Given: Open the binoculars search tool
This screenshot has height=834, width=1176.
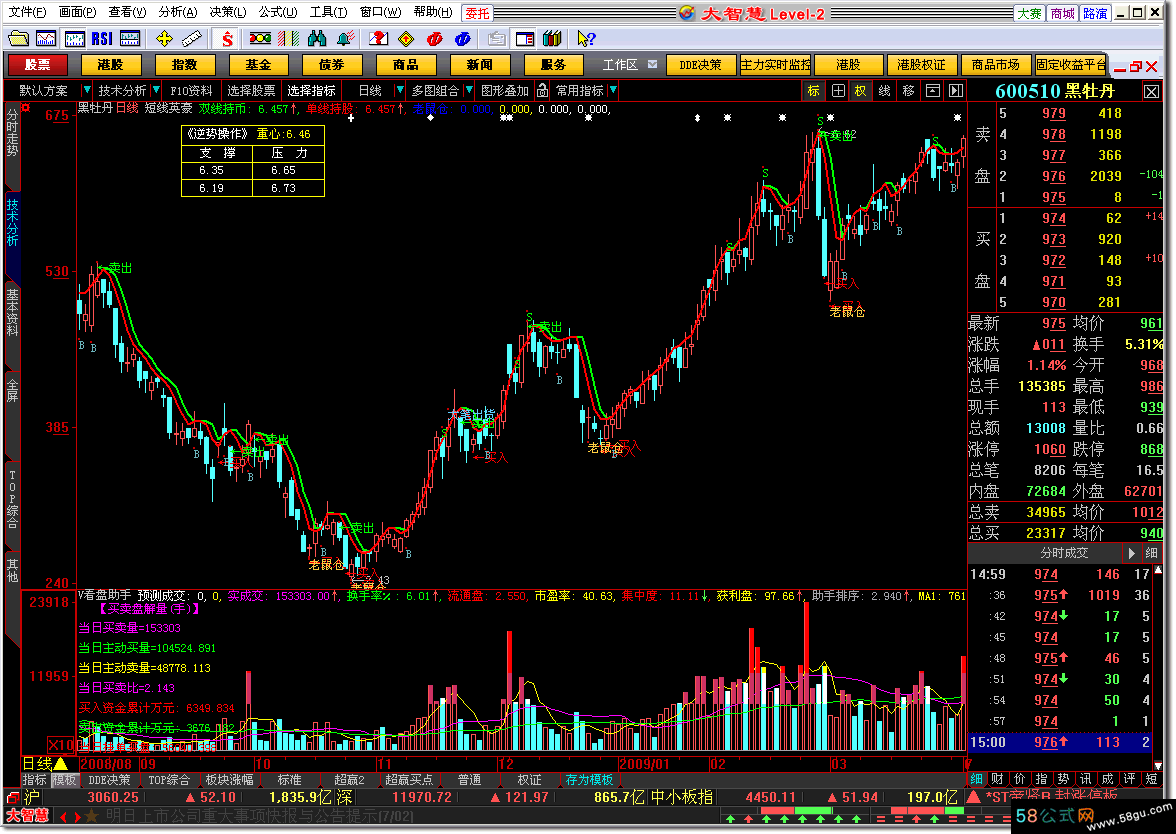Looking at the screenshot, I should (316, 38).
